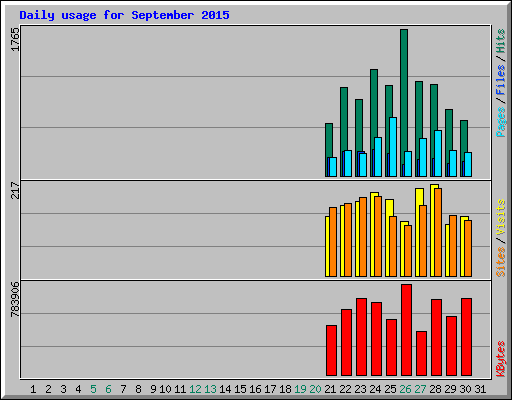Viewport: 512px width, 400px height.
Task: Click day label 29 on the axis
Action: [x=450, y=389]
